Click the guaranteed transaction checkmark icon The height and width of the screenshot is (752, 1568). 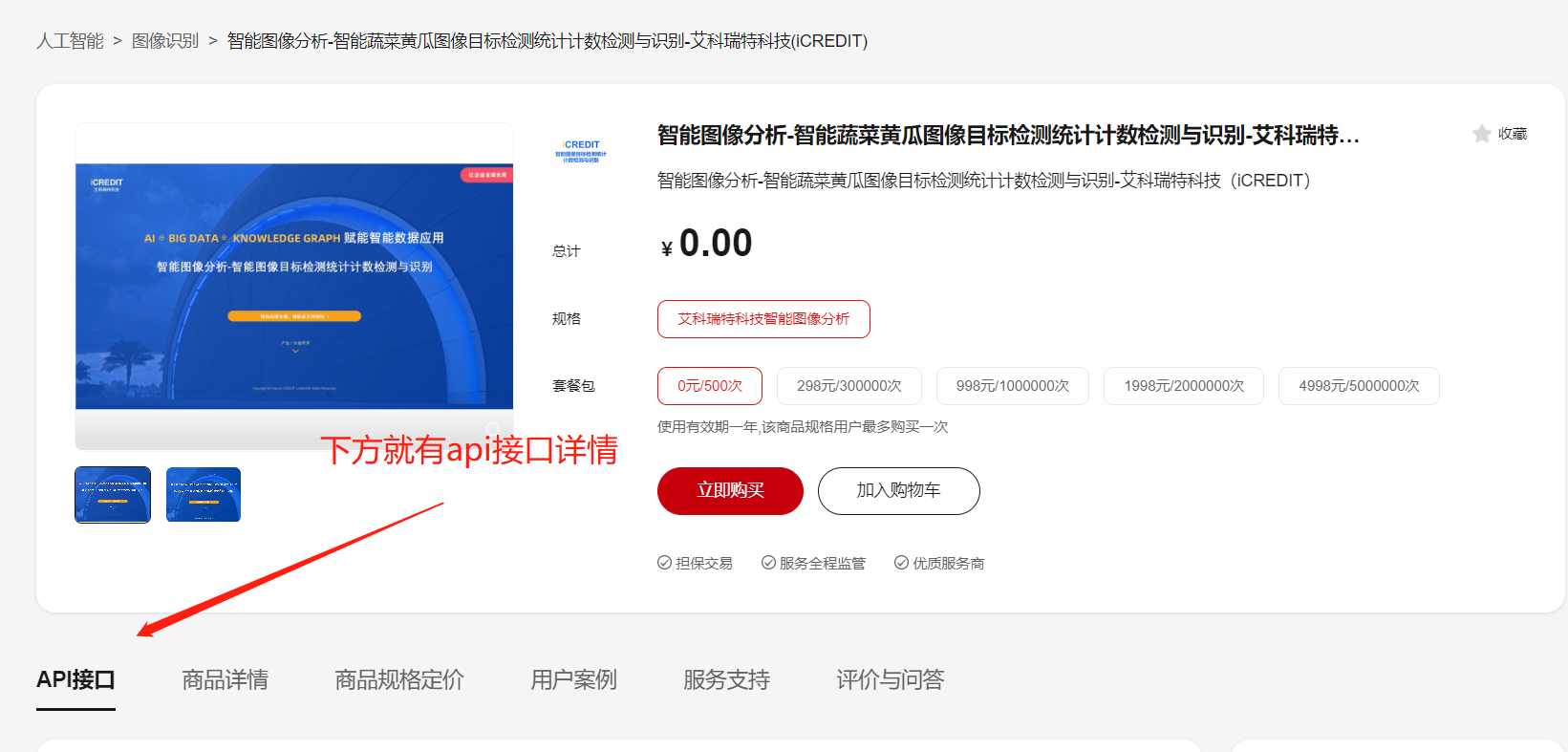click(664, 563)
